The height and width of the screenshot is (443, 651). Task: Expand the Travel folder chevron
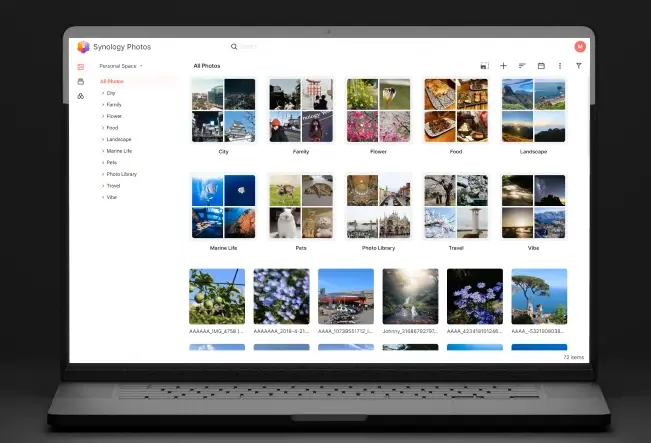pyautogui.click(x=103, y=186)
